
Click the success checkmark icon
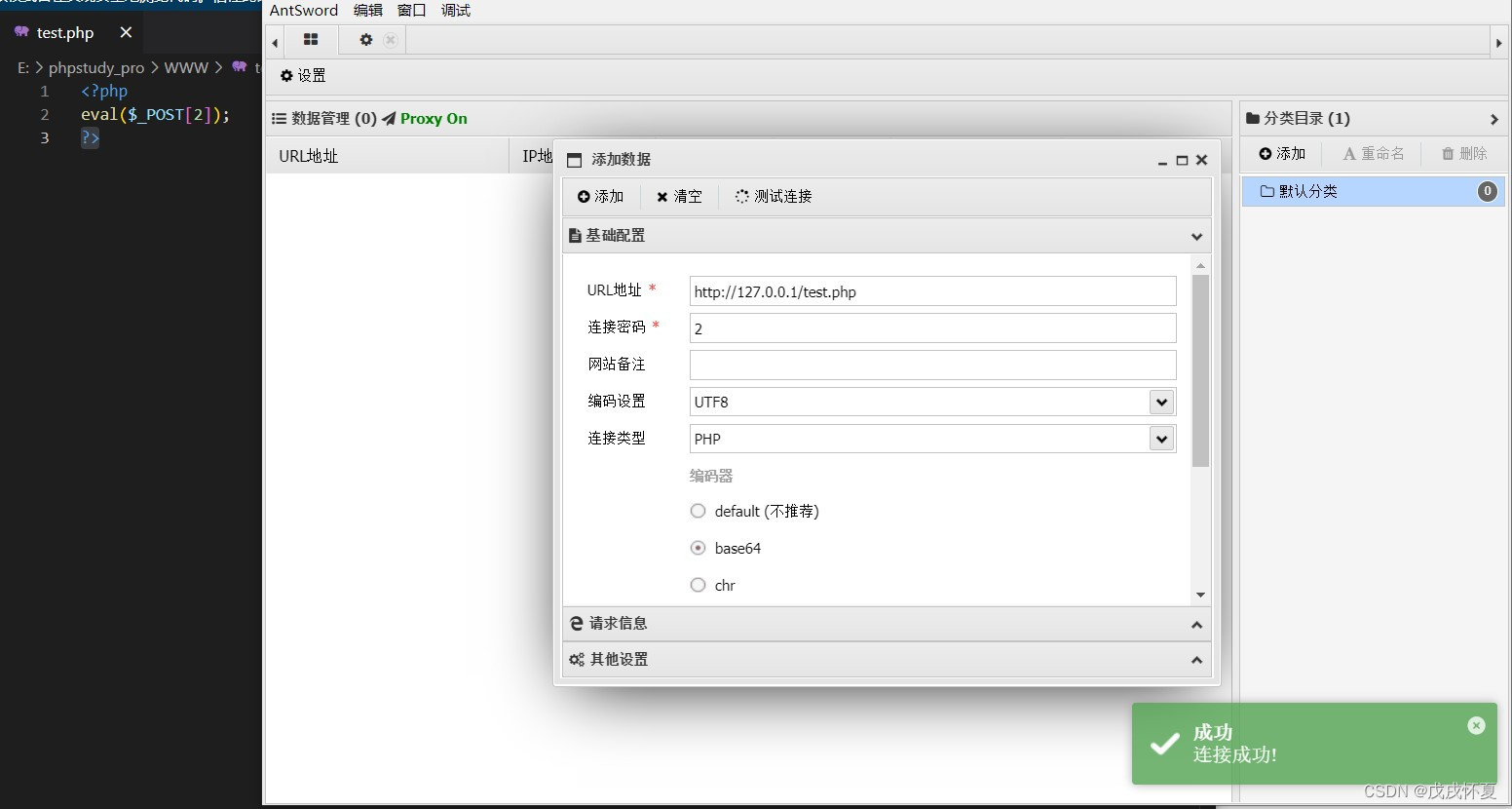1164,745
